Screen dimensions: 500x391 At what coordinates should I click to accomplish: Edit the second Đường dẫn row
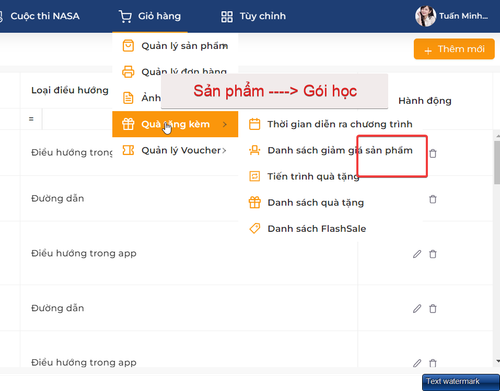(417, 309)
